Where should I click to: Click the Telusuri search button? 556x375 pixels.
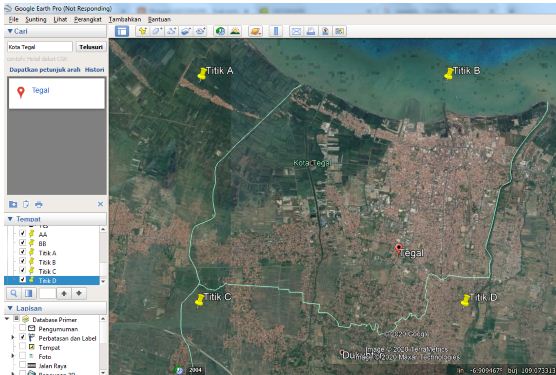[x=91, y=47]
